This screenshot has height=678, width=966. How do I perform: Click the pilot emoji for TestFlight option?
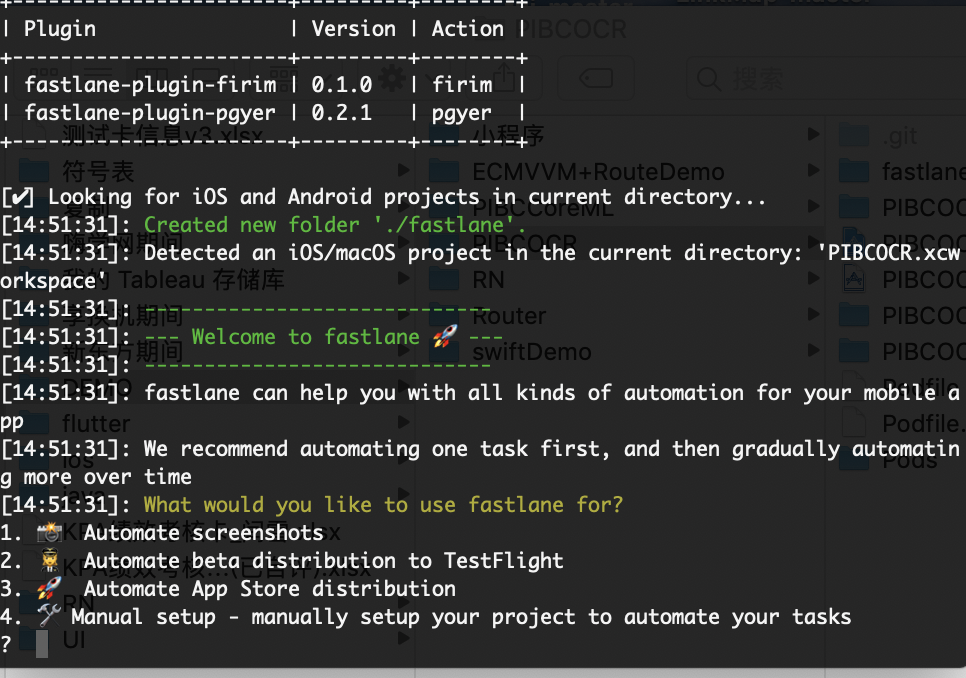pos(49,561)
